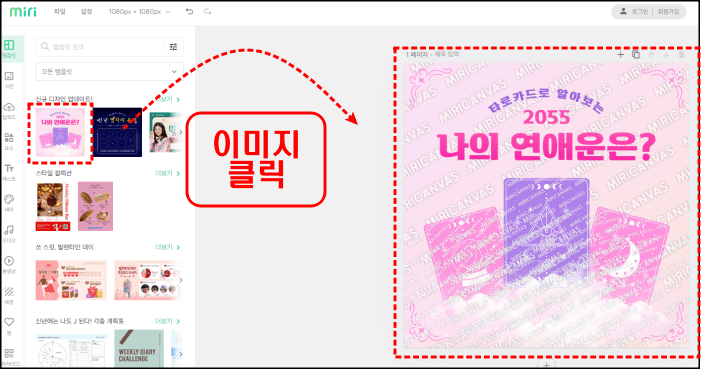Click the 나의 연애운은? canvas headline
701x369 pixels.
coord(546,147)
